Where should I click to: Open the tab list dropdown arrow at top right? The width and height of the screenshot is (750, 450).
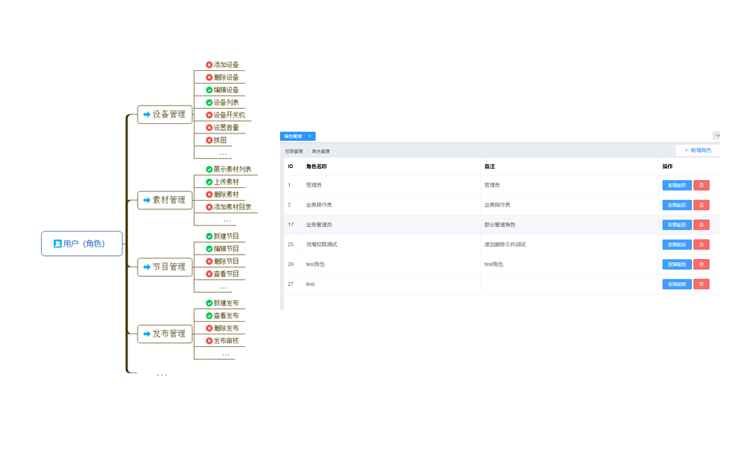pos(716,136)
